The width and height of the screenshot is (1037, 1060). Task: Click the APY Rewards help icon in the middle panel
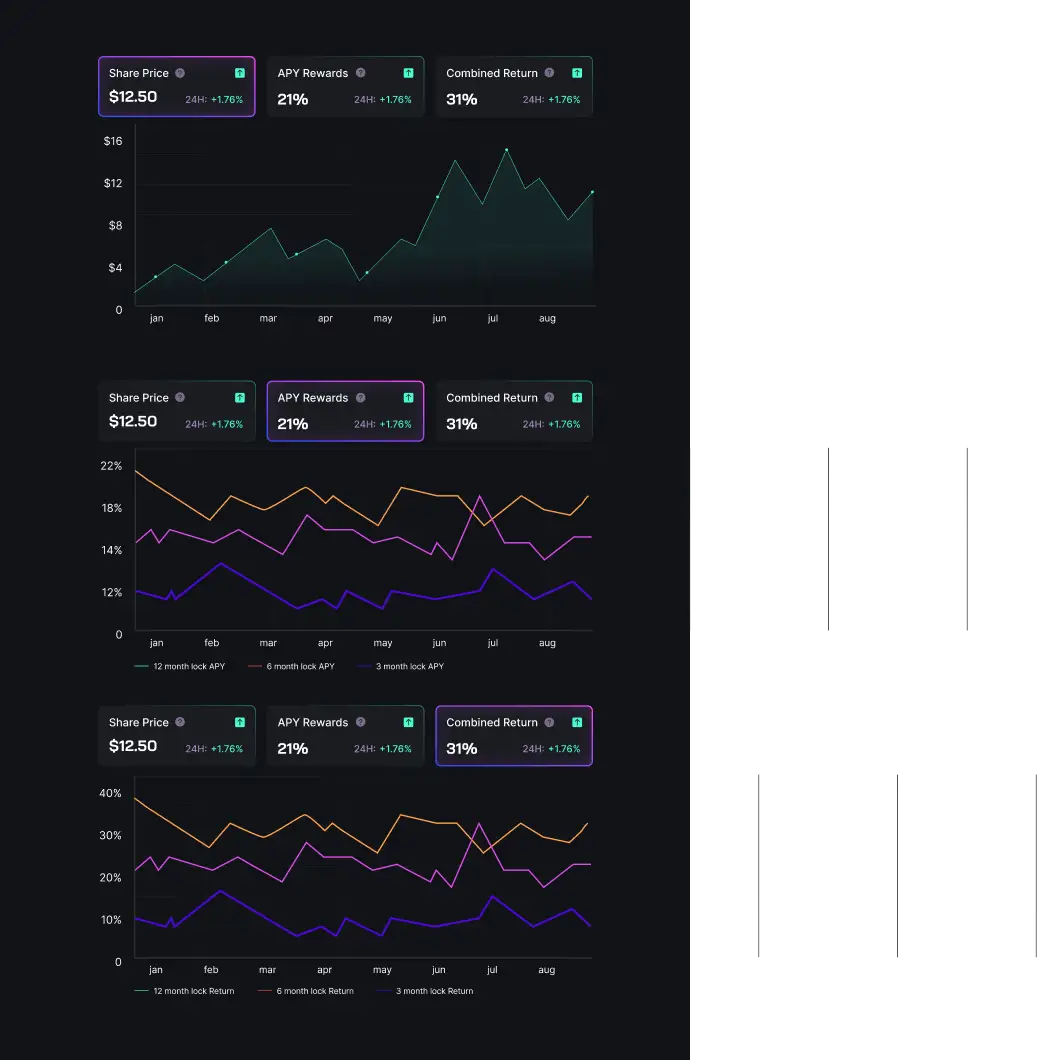[360, 398]
